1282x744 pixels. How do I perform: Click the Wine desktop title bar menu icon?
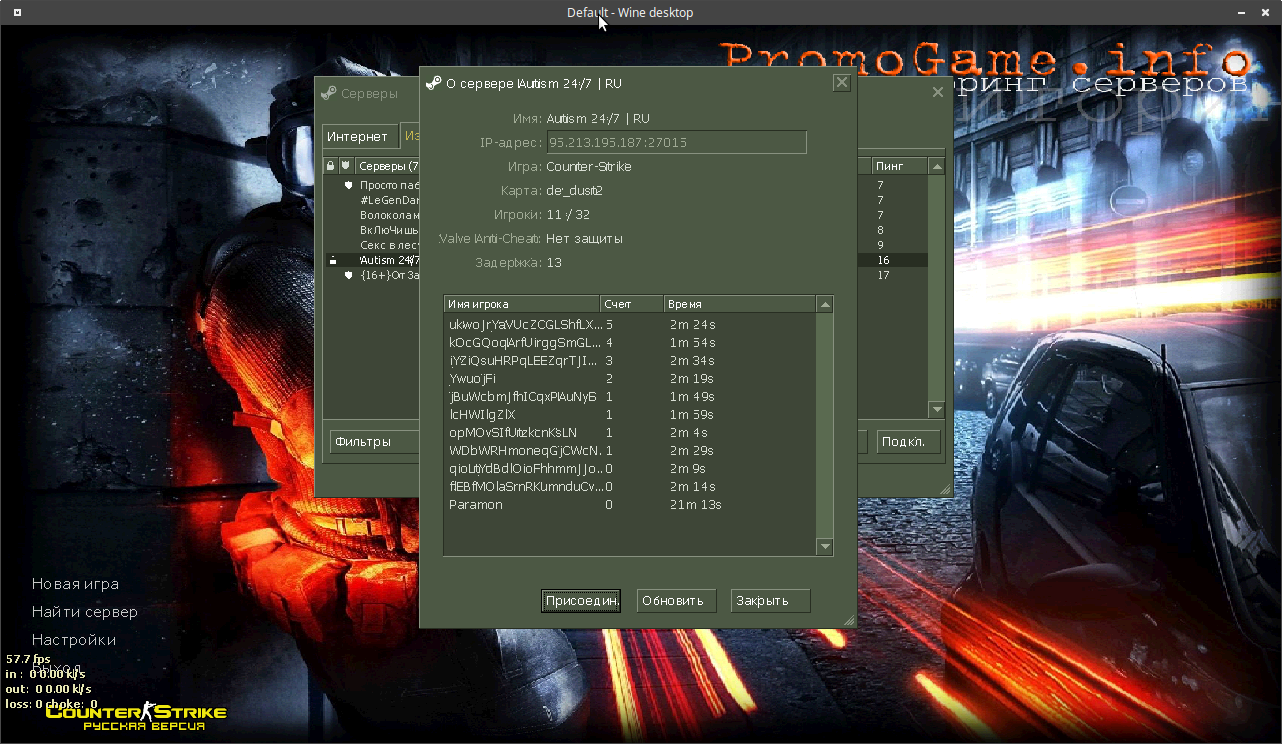pos(15,12)
